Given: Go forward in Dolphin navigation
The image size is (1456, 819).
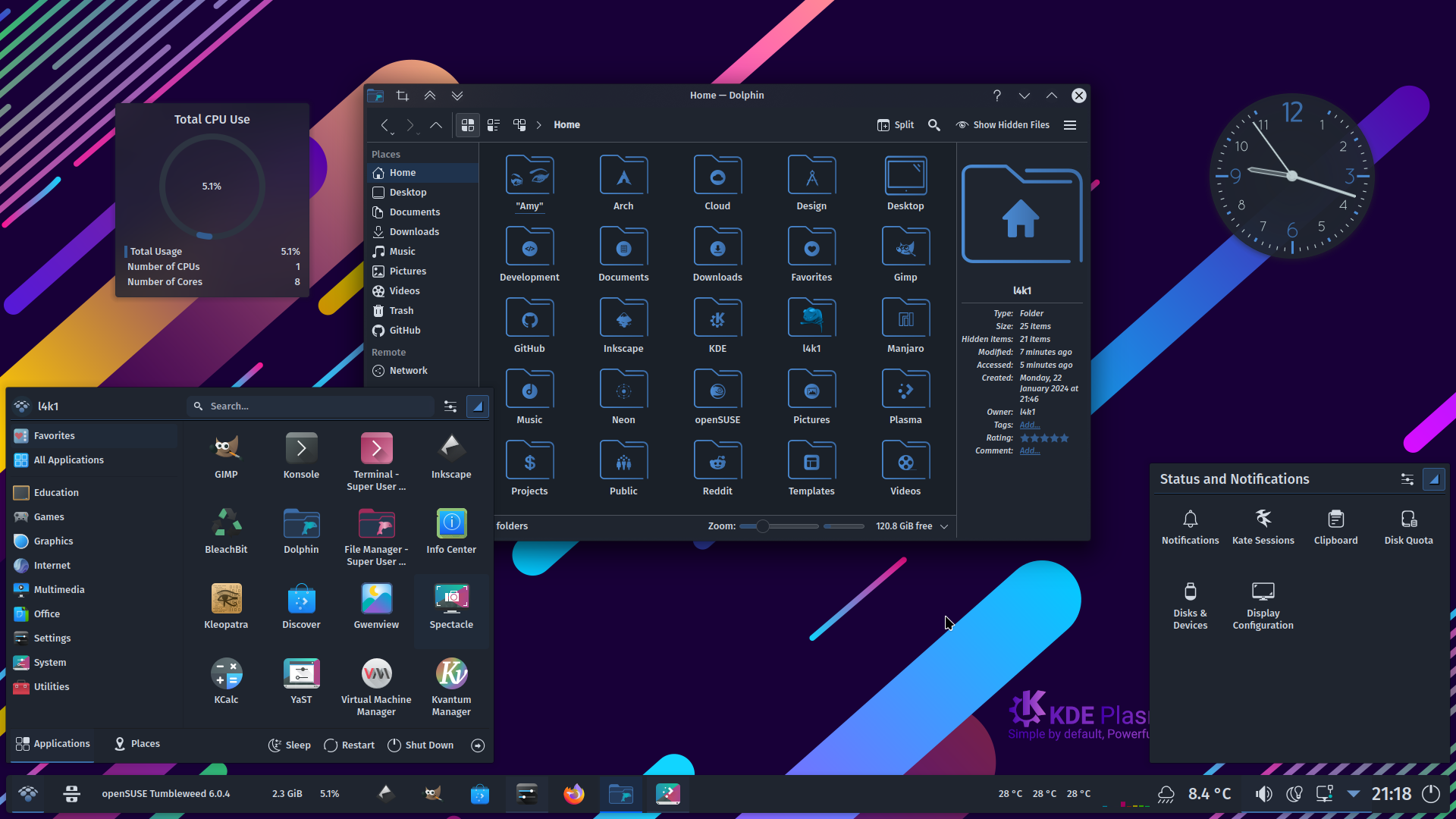Looking at the screenshot, I should (410, 125).
